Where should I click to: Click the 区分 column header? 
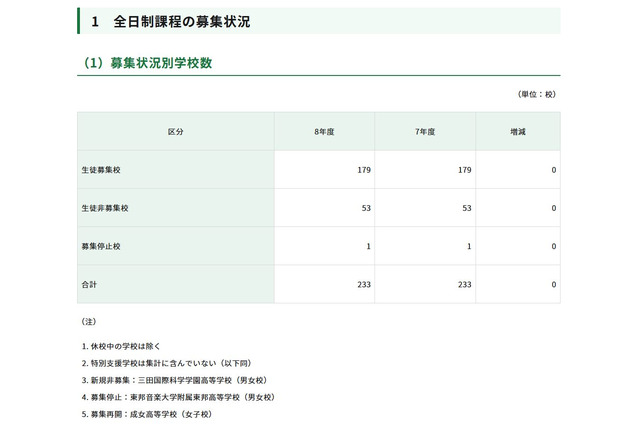tap(175, 132)
